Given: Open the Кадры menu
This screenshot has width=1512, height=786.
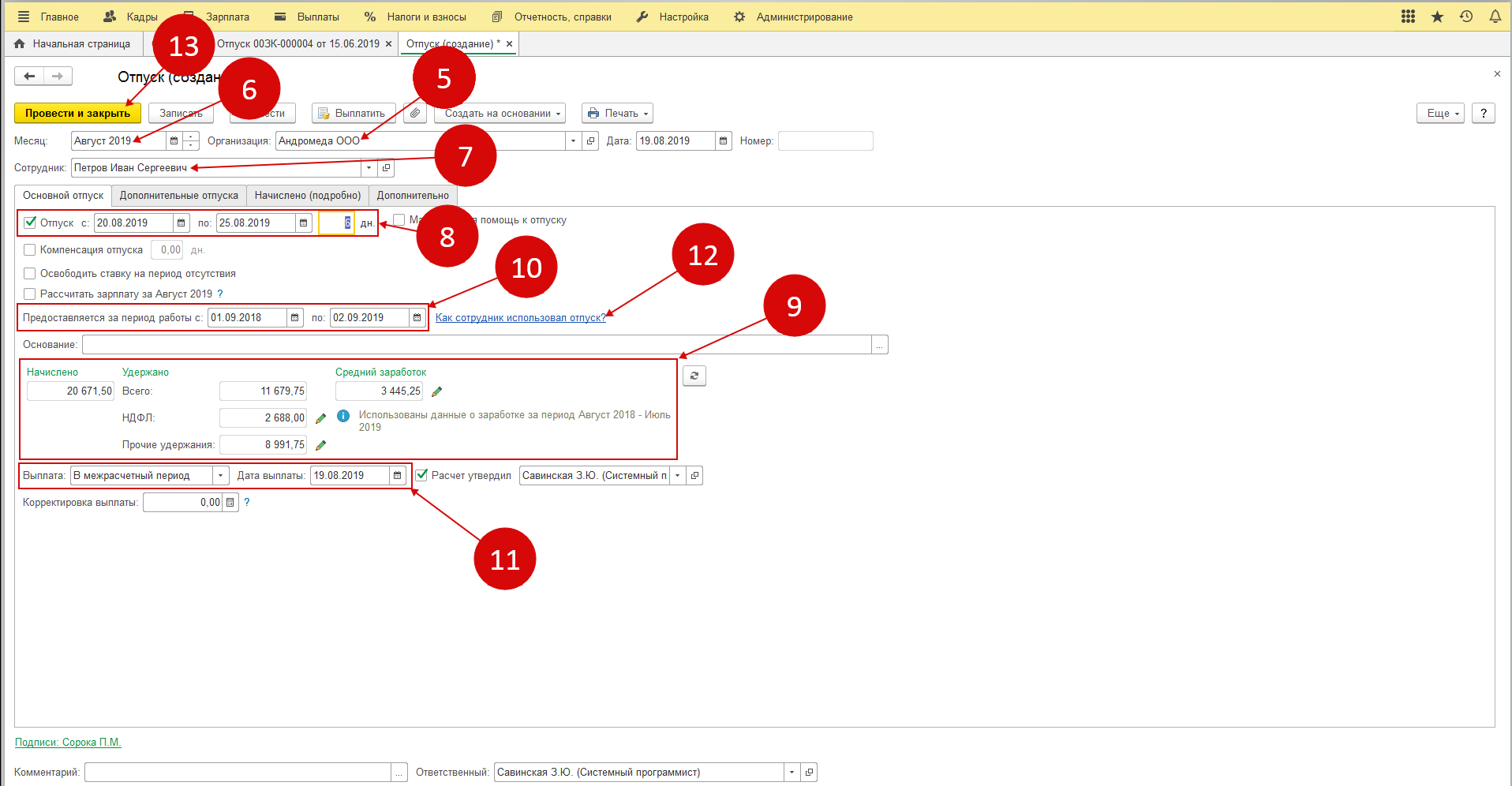Looking at the screenshot, I should click(131, 17).
